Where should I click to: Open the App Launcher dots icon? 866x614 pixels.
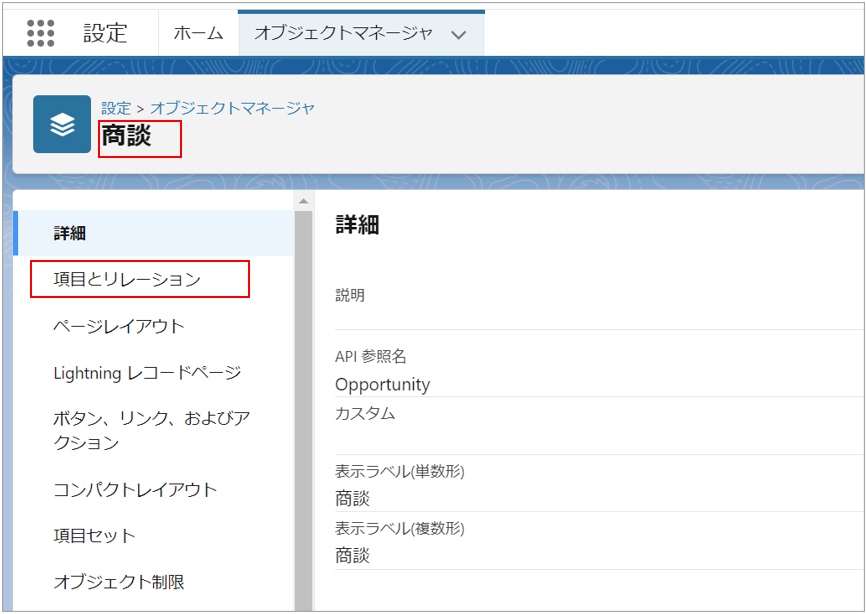point(41,33)
